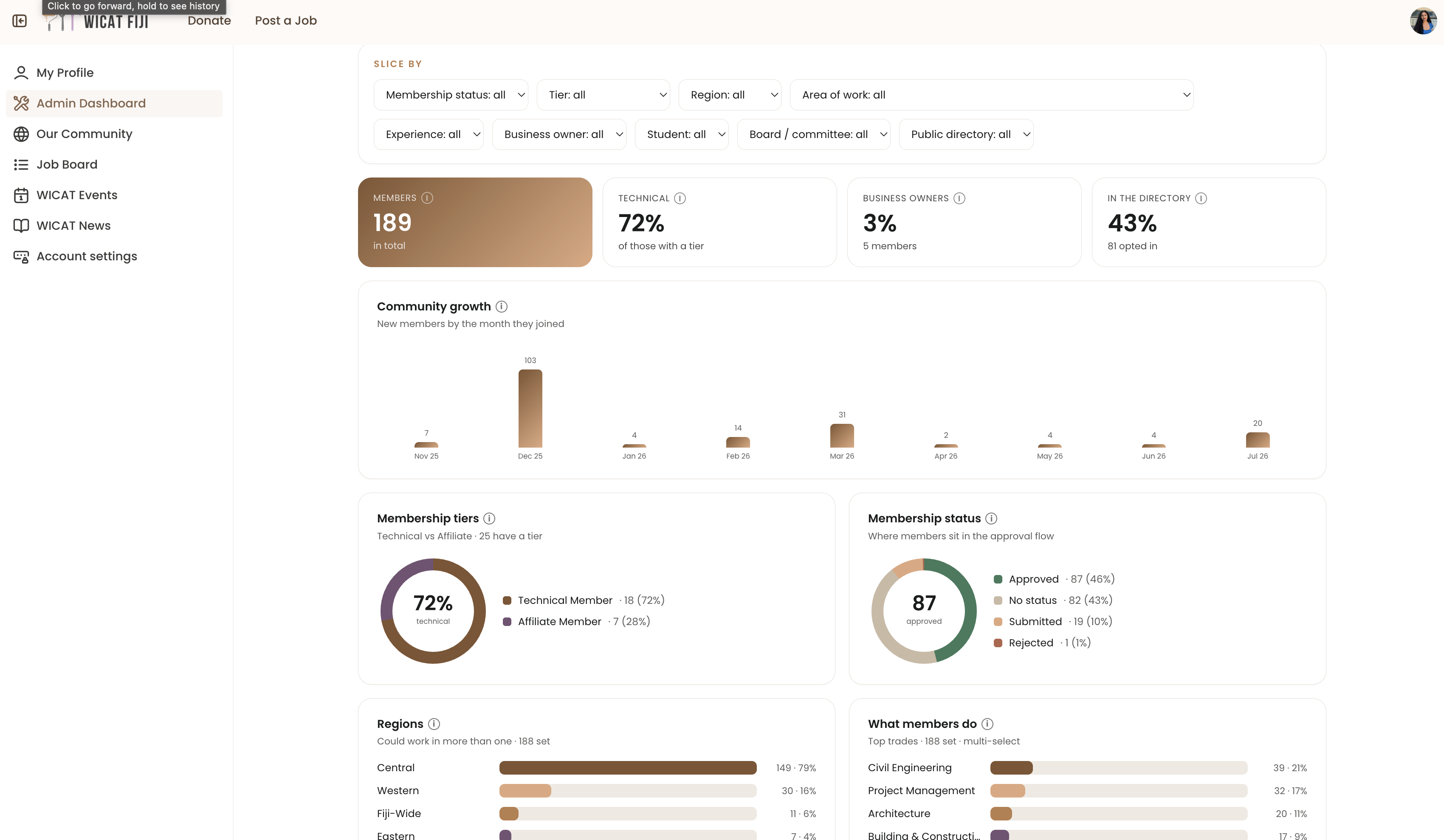Viewport: 1444px width, 840px height.
Task: Open the Membership status filter dropdown
Action: [450, 95]
